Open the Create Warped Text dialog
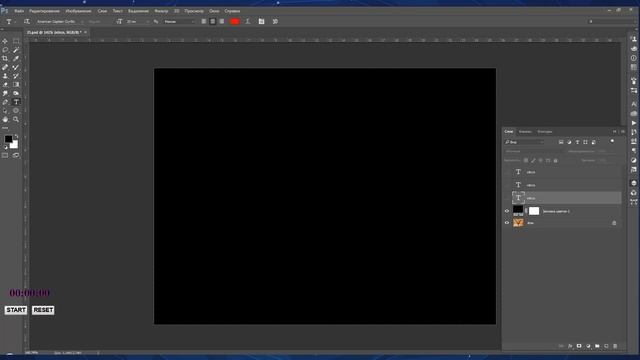Viewport: 640px width, 360px height. (247, 21)
